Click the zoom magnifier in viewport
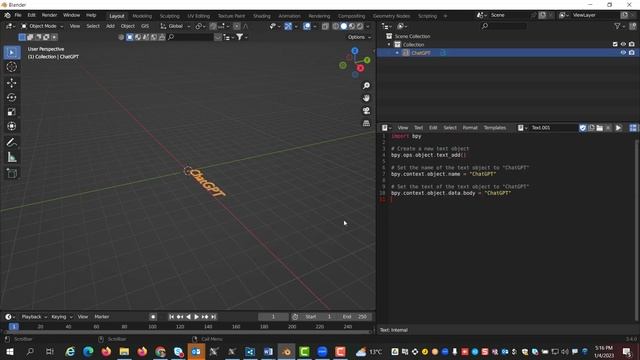The image size is (640, 360). pyautogui.click(x=366, y=85)
